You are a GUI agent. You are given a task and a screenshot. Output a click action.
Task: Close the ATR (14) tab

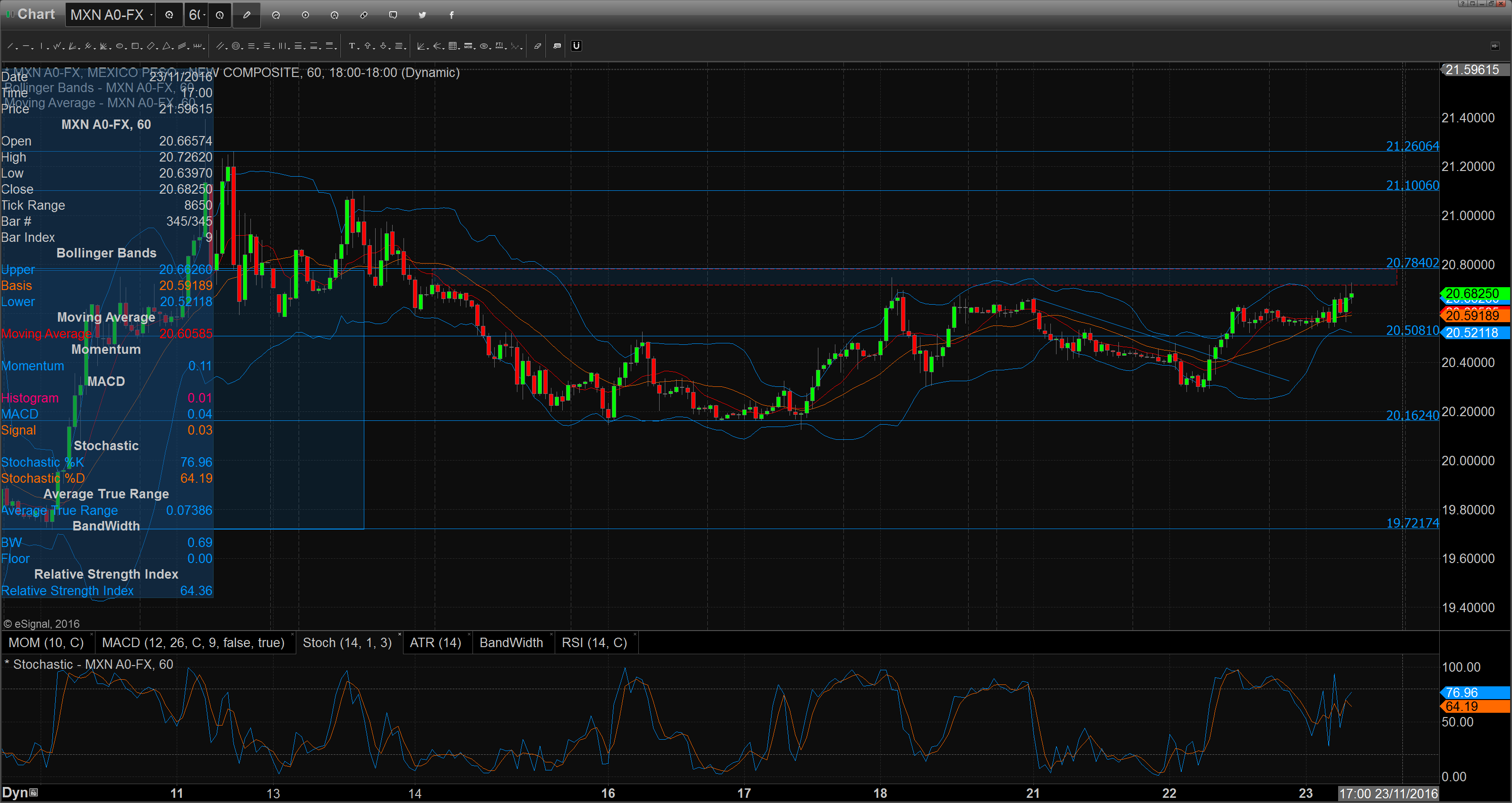pyautogui.click(x=469, y=635)
